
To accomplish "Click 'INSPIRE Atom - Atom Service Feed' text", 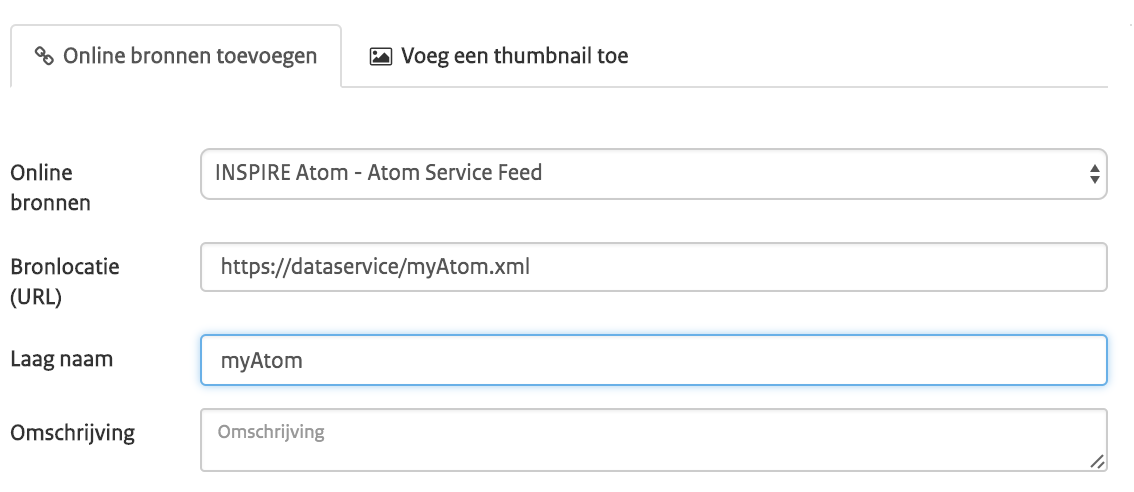I will (378, 173).
